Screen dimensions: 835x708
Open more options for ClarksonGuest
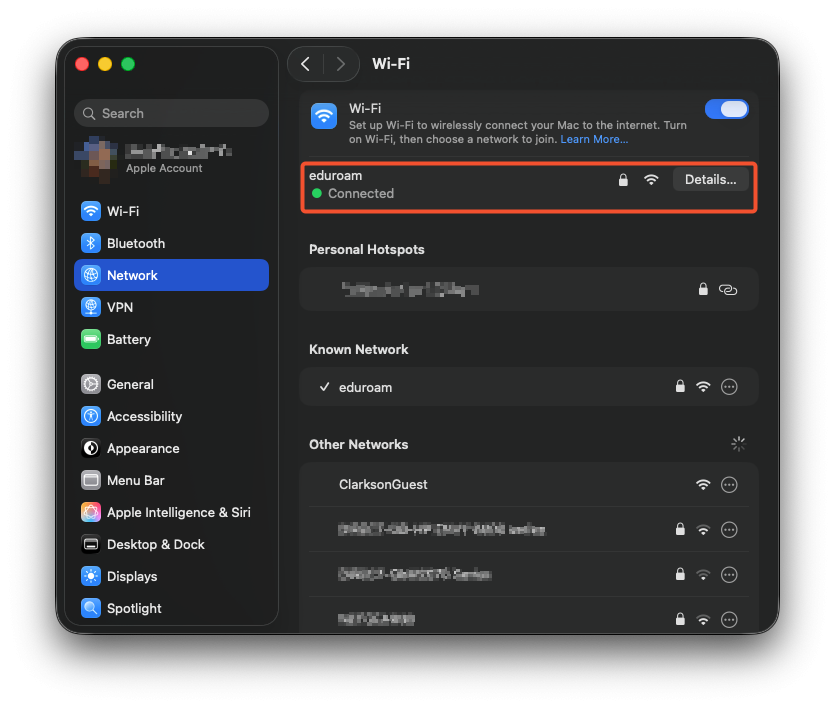coord(729,485)
